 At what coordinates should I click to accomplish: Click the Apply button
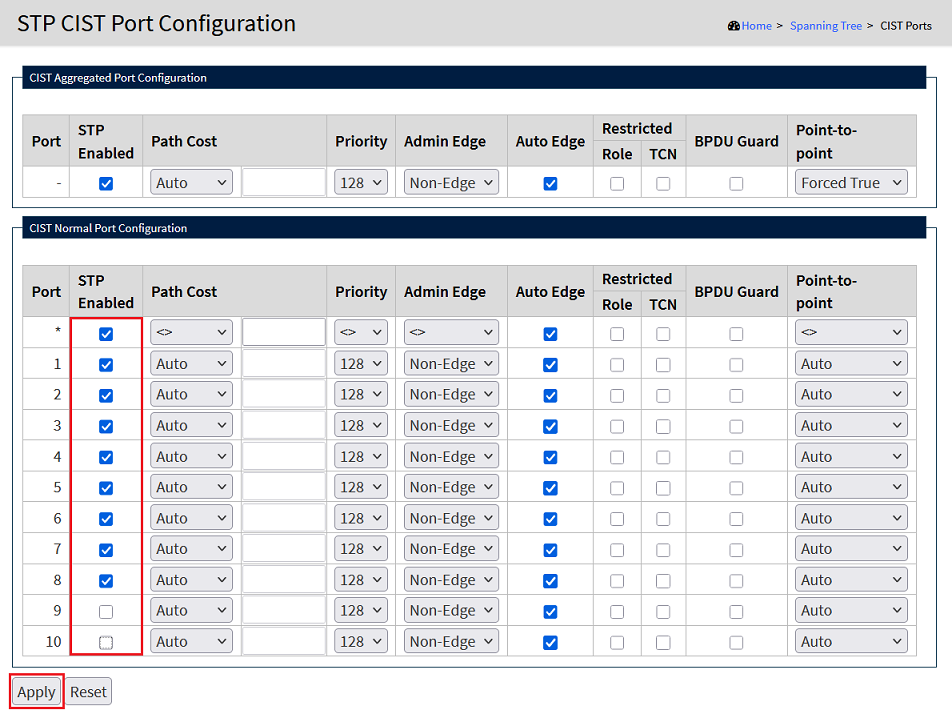(37, 692)
